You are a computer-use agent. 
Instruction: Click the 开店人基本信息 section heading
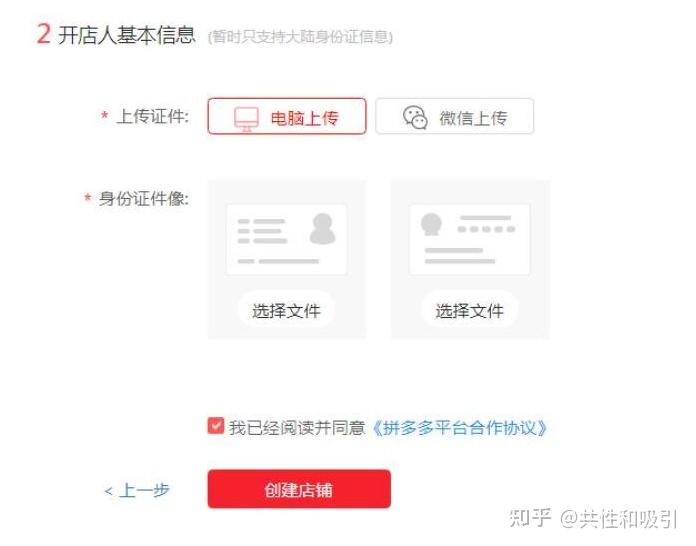127,35
